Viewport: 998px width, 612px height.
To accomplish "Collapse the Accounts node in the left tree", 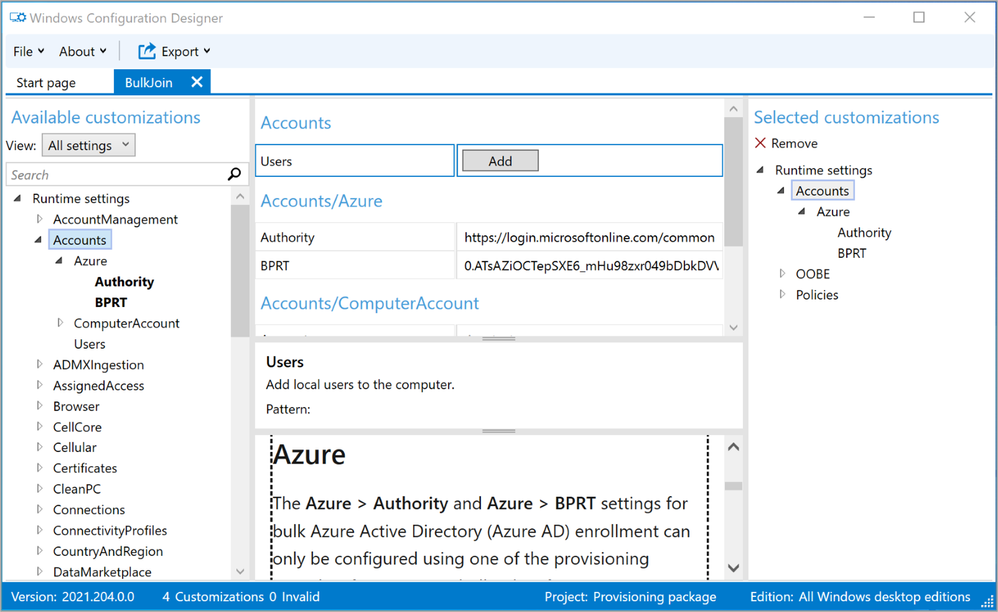I will click(x=38, y=240).
